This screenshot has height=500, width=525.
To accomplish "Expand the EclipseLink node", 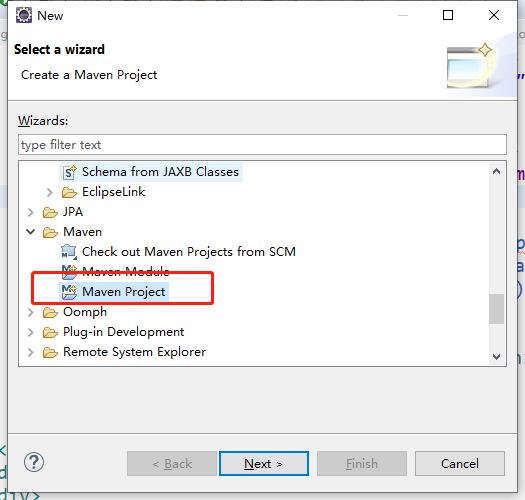I will point(50,192).
